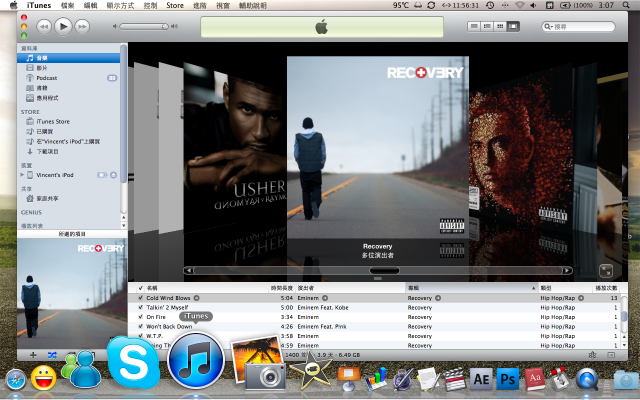Screen dimensions: 640x400
Task: Open full-screen Cover Flow button
Action: (606, 271)
